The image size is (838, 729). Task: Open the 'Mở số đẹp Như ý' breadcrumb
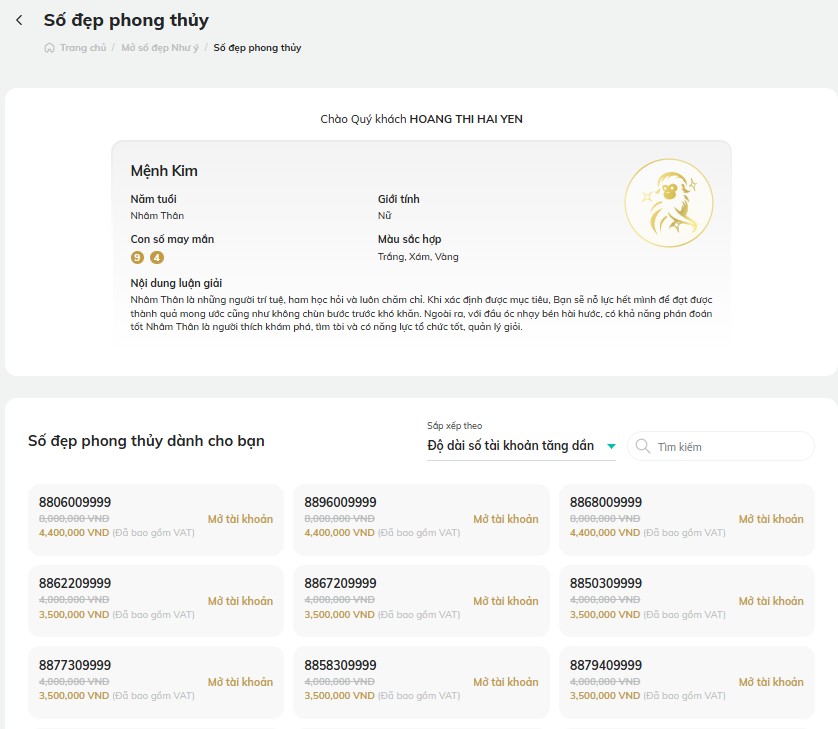160,48
